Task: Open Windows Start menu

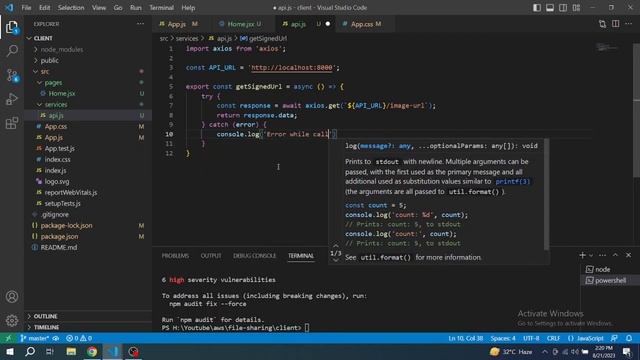Action: tap(9, 351)
